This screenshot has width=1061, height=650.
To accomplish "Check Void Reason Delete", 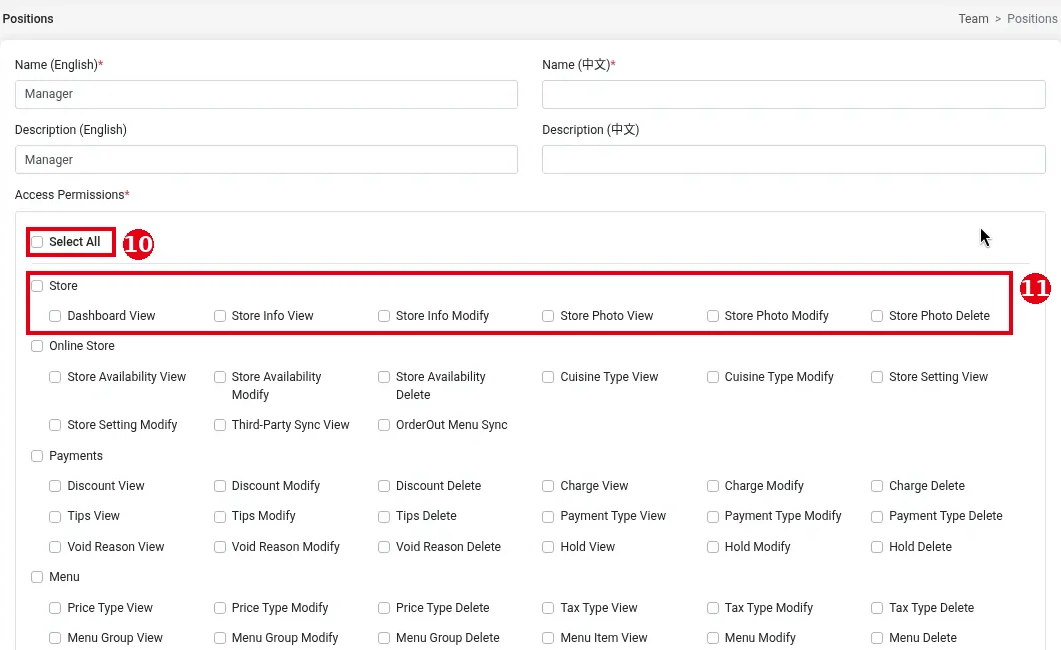I will [x=384, y=547].
